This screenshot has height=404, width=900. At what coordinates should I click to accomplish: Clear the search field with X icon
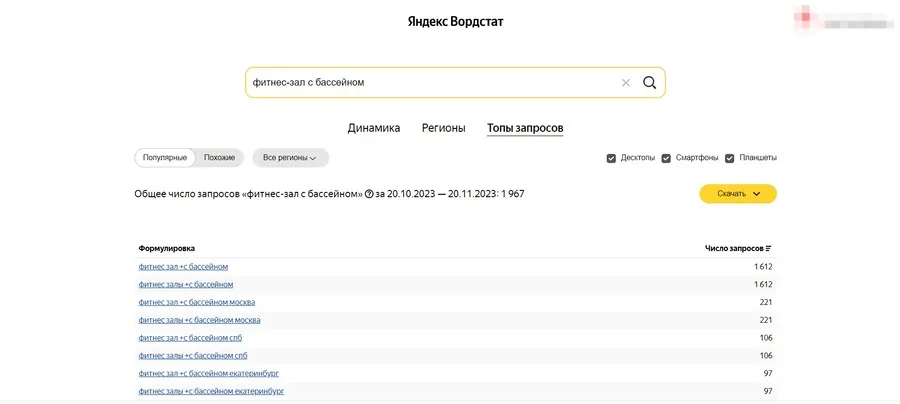[626, 83]
